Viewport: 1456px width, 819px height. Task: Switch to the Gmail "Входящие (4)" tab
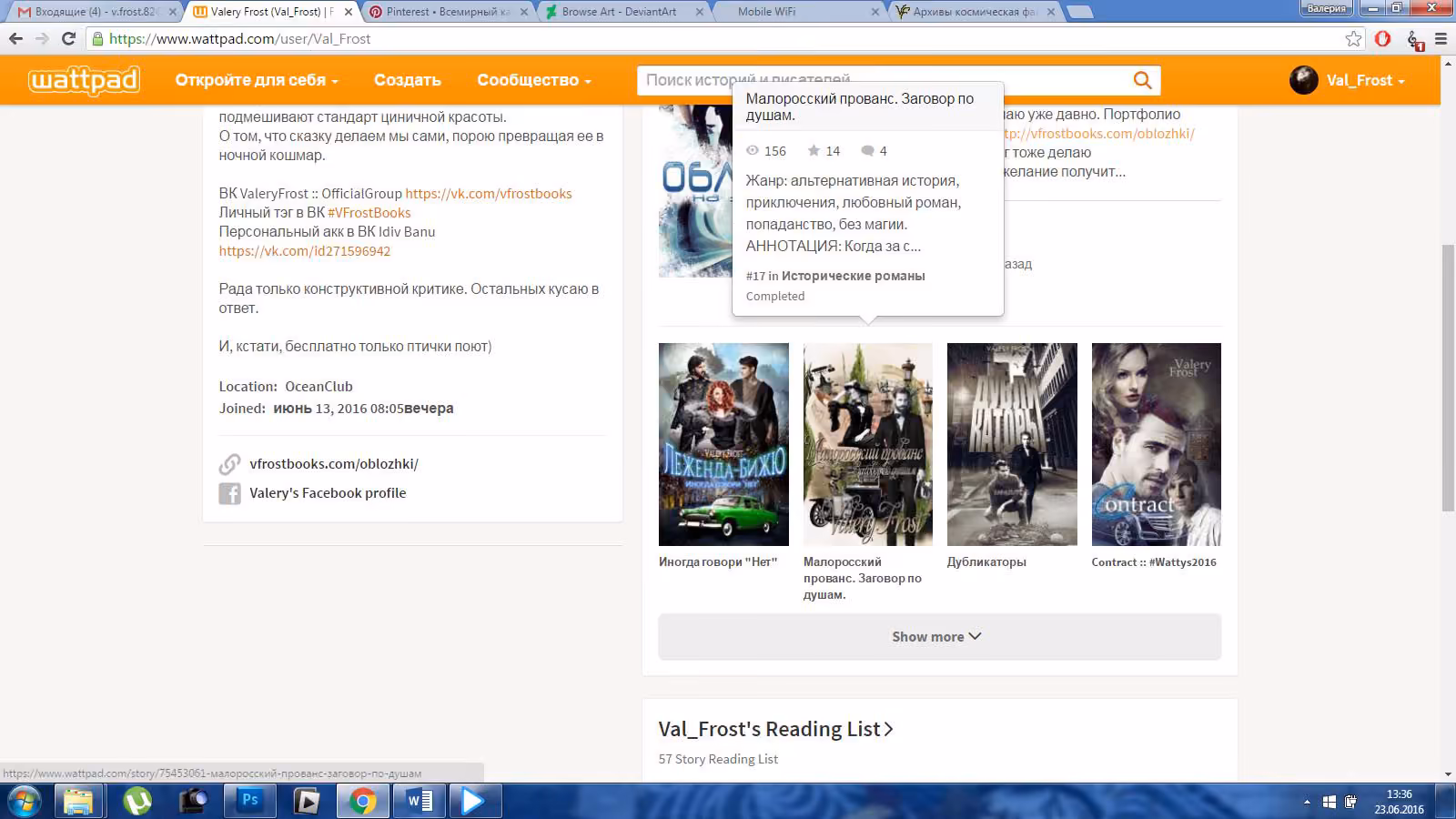(x=95, y=12)
